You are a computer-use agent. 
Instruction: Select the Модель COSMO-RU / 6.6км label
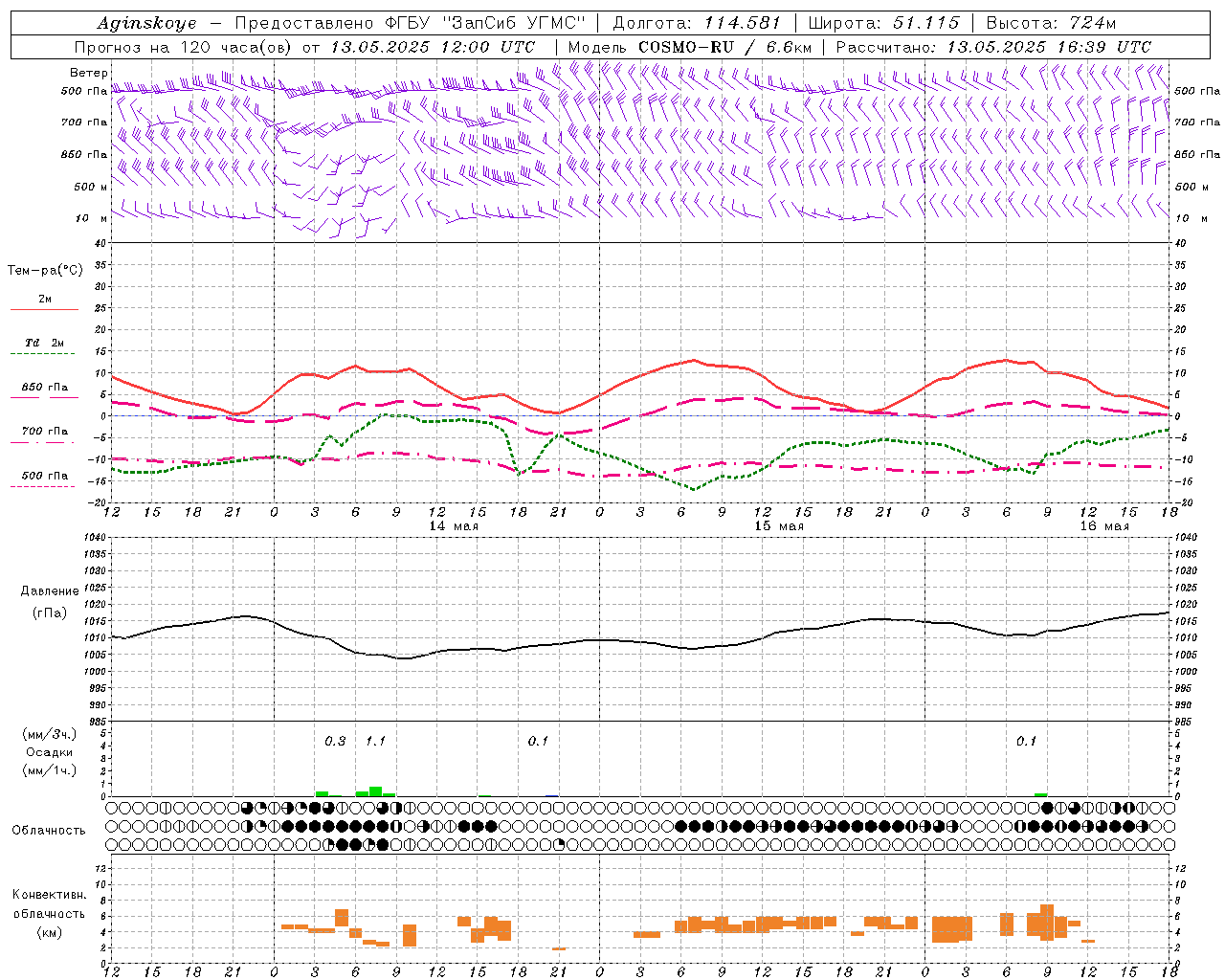[x=689, y=47]
